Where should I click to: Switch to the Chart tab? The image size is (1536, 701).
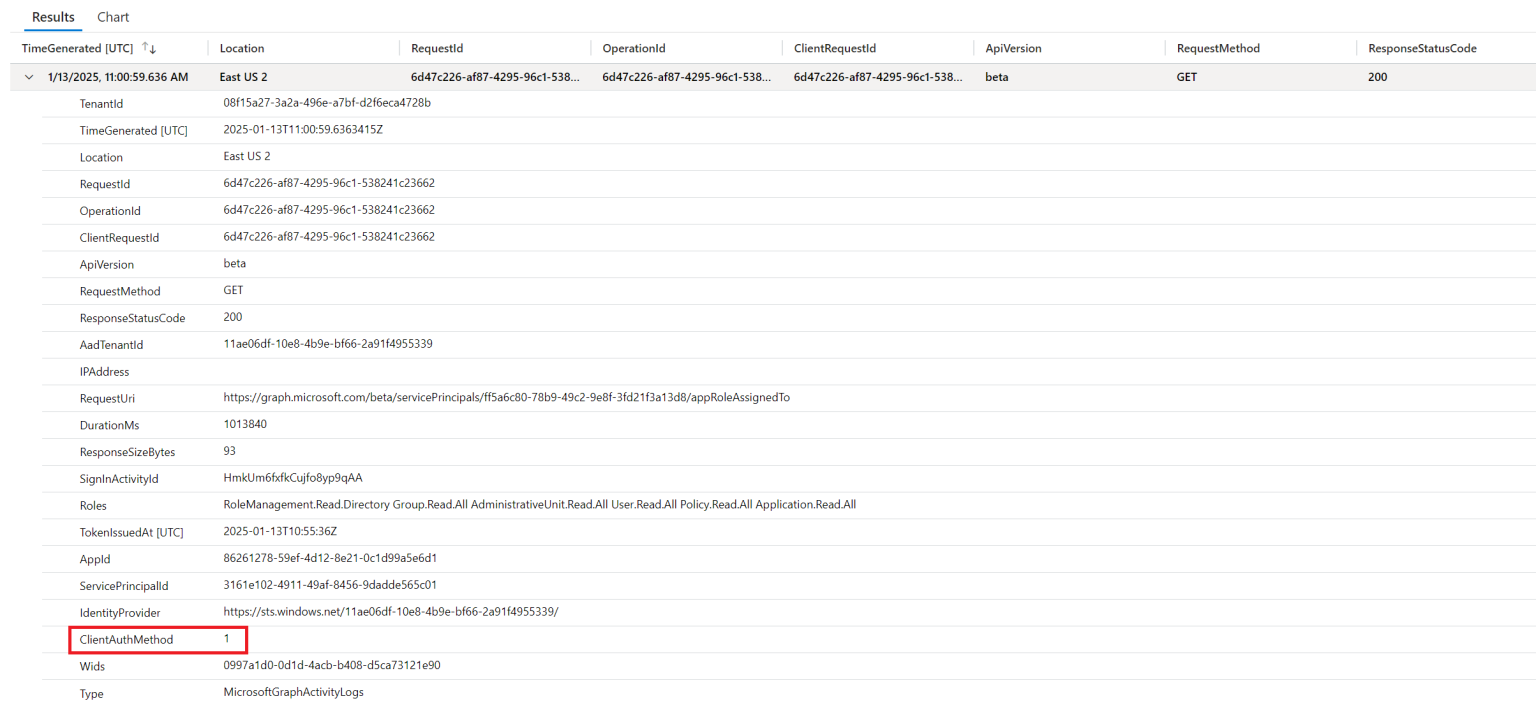point(113,17)
